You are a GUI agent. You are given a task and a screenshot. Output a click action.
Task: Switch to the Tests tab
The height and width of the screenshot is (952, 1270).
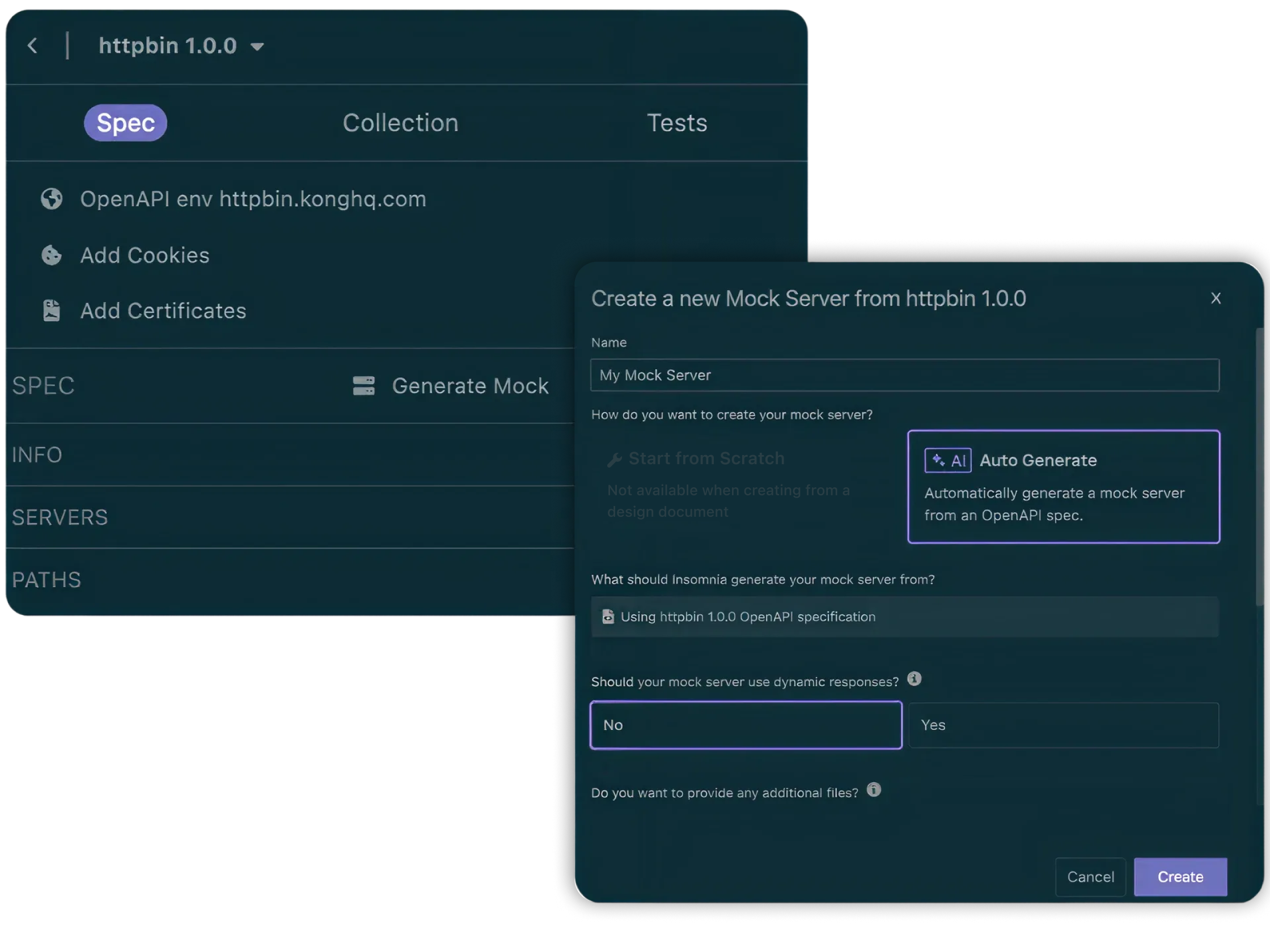click(676, 123)
